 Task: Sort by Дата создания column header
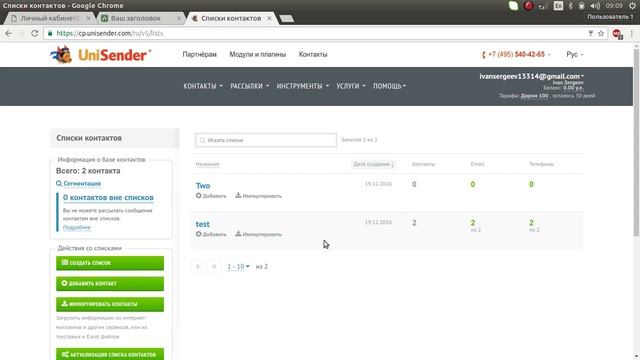pyautogui.click(x=373, y=164)
